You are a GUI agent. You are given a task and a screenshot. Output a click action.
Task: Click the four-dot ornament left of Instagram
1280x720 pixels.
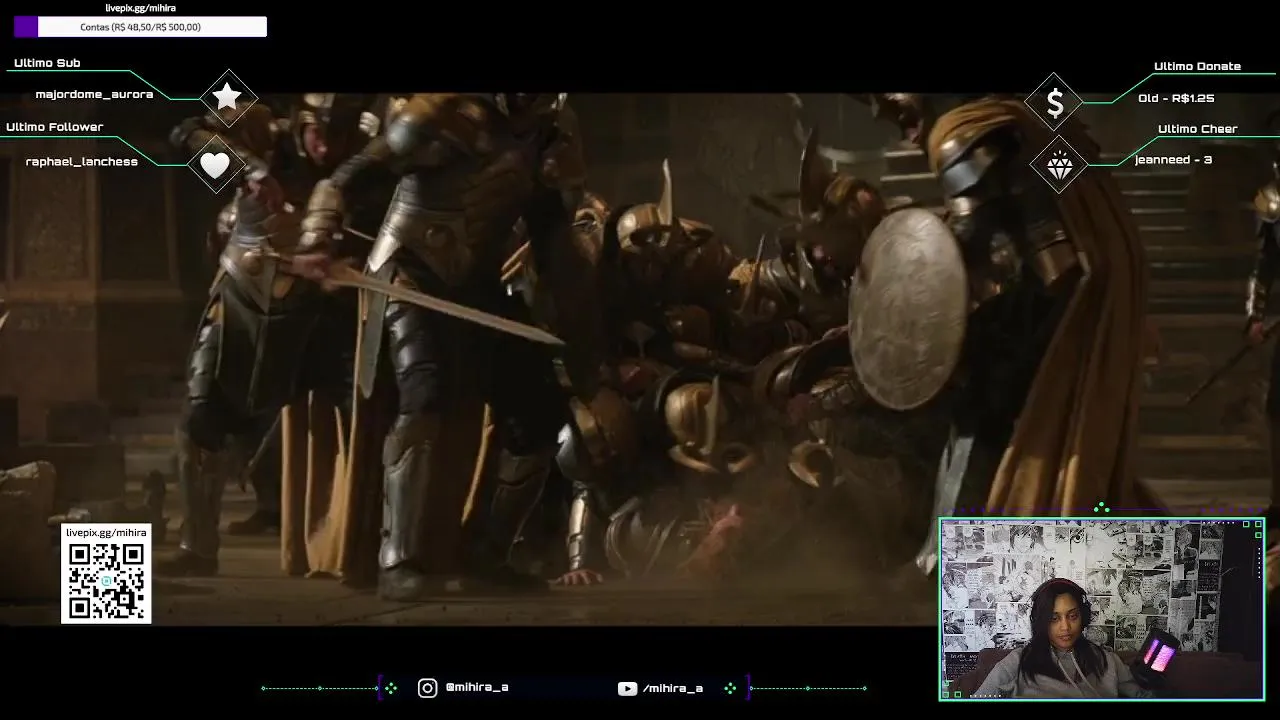click(x=391, y=688)
